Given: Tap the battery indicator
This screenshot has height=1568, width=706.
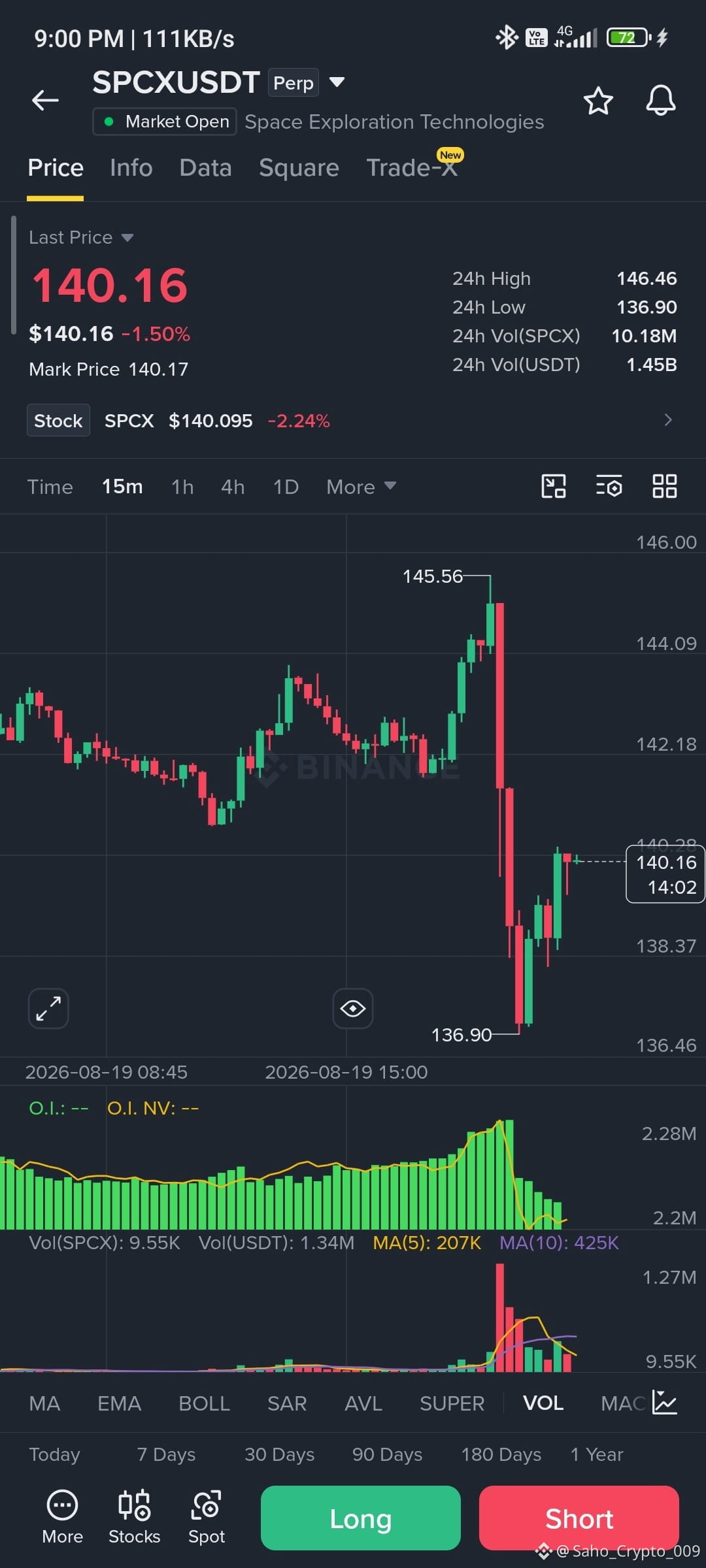Looking at the screenshot, I should coord(628,38).
